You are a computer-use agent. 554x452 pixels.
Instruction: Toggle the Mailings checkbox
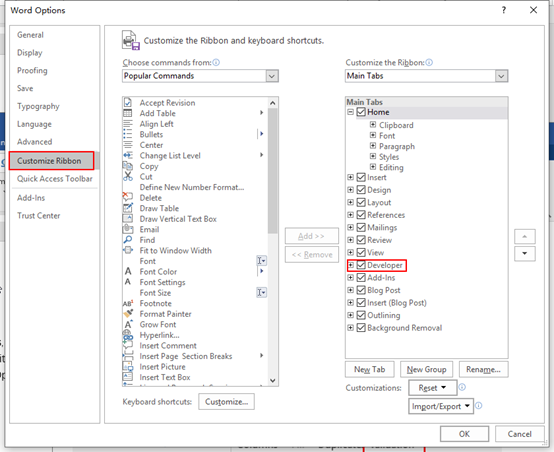pos(361,227)
